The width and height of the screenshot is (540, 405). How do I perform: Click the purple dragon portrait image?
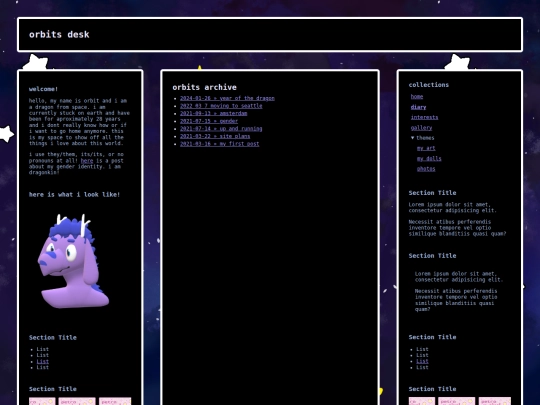point(73,261)
